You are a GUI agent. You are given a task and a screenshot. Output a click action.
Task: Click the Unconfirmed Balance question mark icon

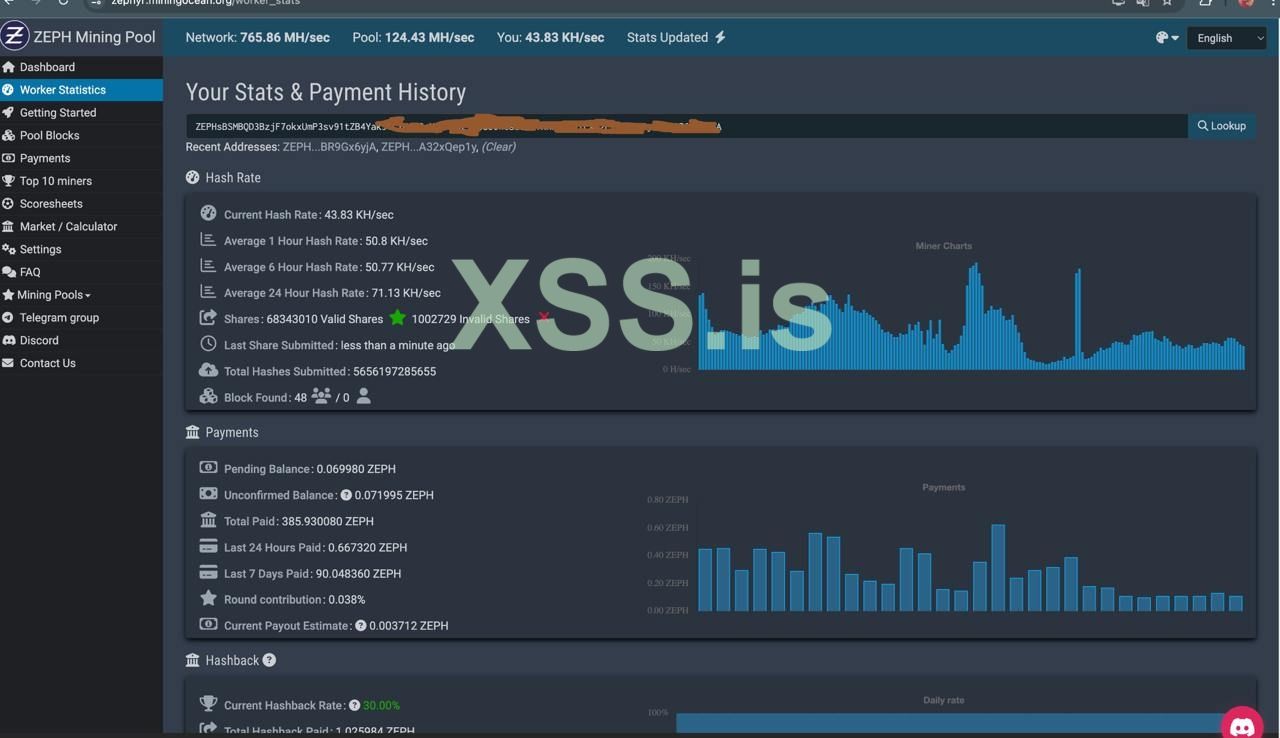point(346,495)
